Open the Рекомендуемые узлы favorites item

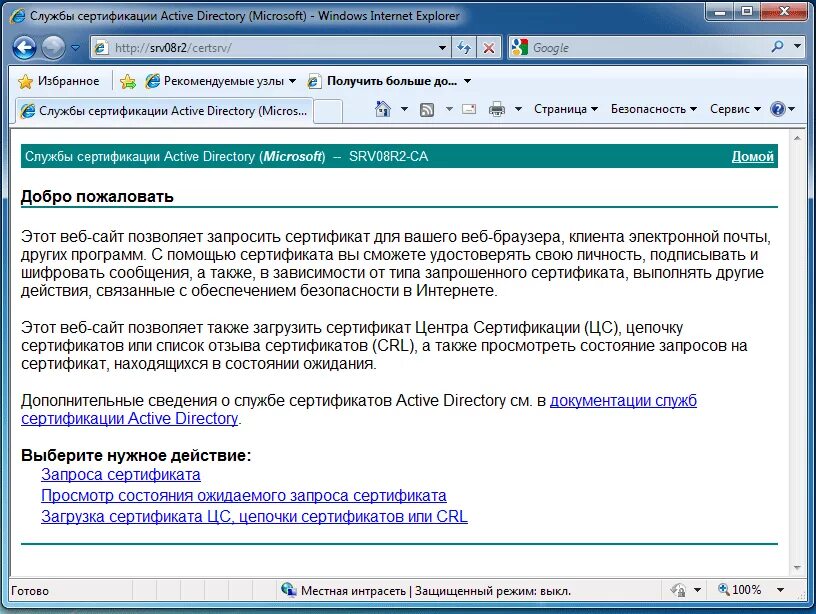(220, 81)
